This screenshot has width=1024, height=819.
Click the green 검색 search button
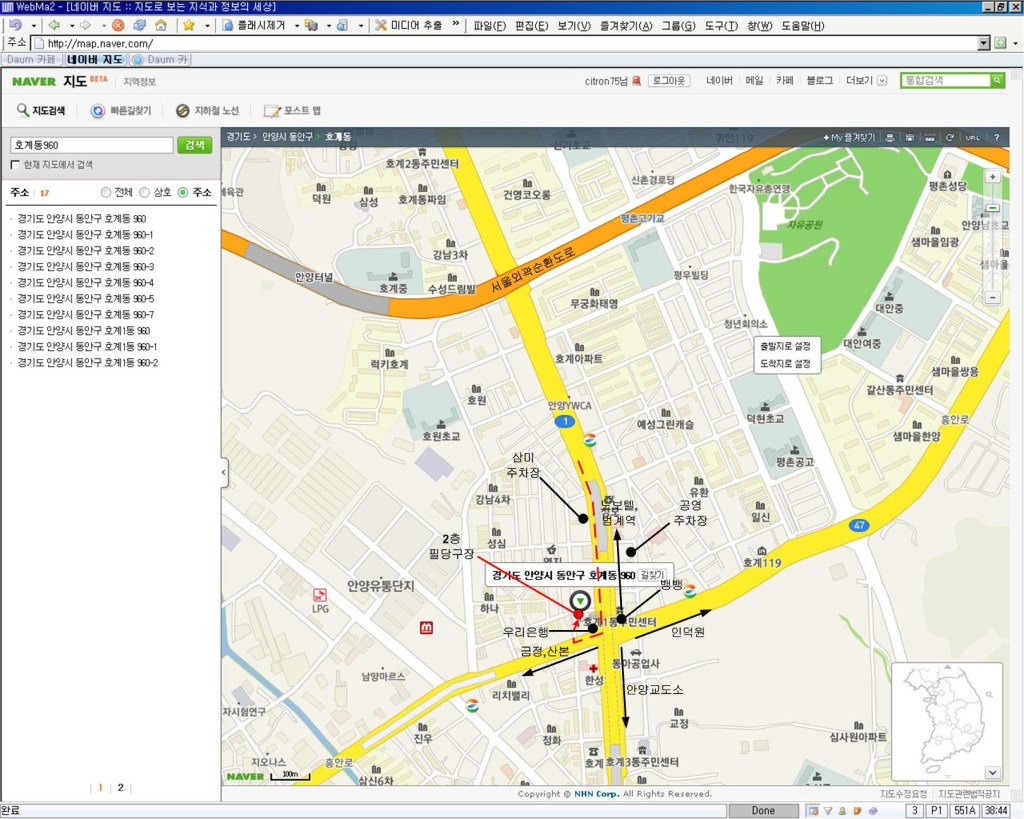tap(195, 145)
